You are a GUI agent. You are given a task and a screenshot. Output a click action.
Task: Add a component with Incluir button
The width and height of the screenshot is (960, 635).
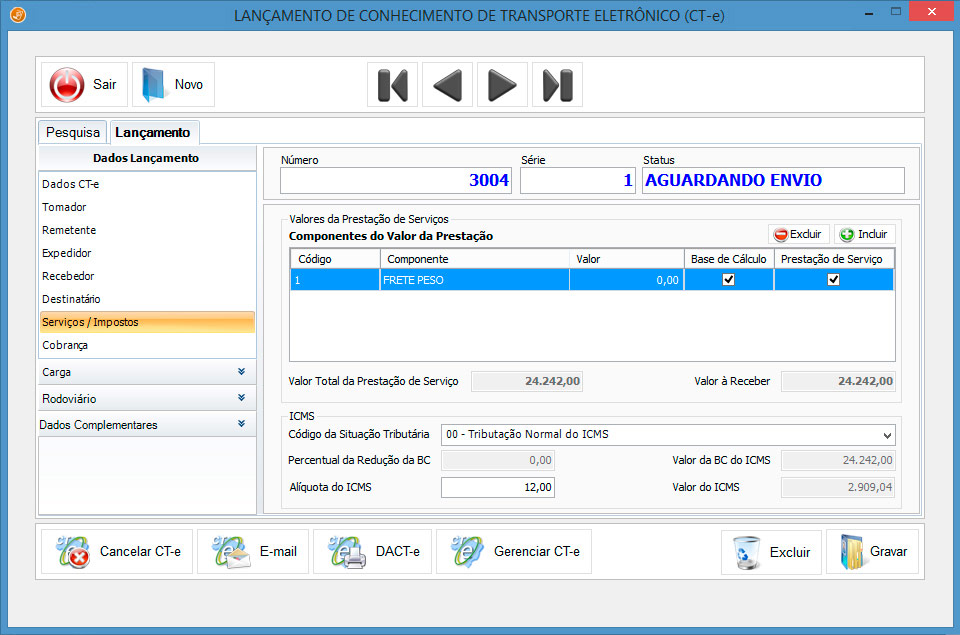[864, 234]
